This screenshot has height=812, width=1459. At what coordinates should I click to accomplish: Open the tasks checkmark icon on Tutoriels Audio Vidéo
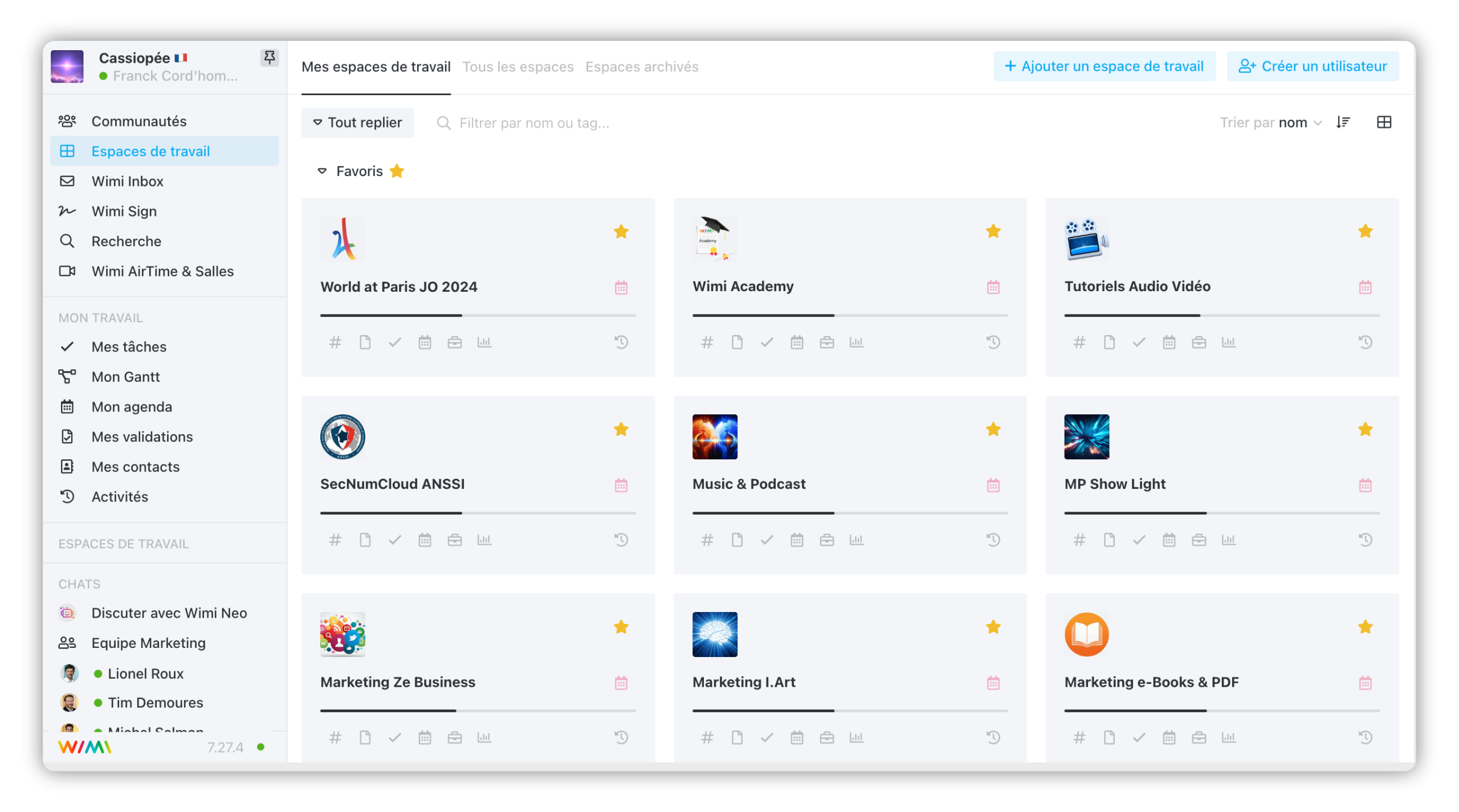(1139, 342)
